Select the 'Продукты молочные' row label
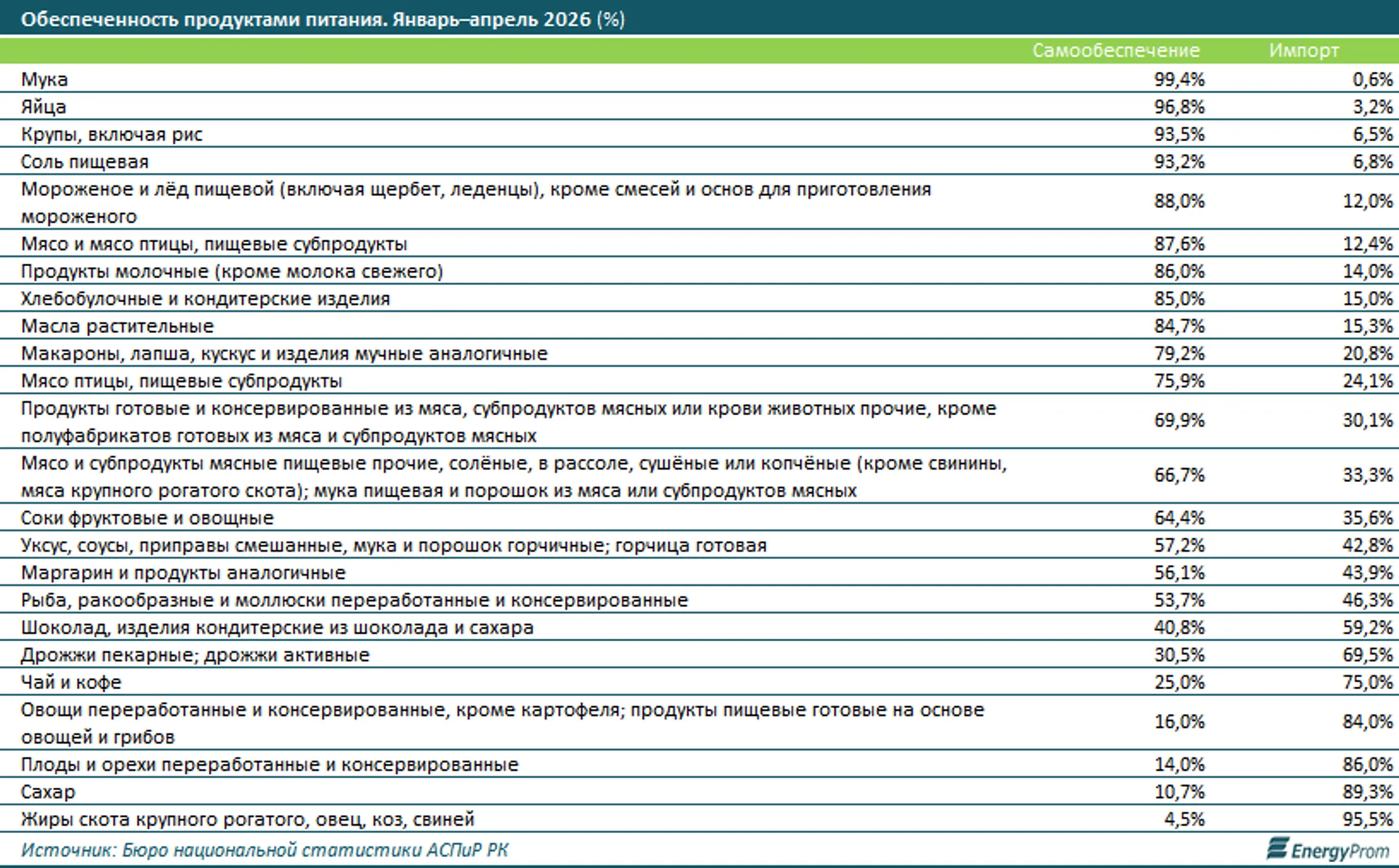Screen dimensions: 1399x868 (232, 271)
